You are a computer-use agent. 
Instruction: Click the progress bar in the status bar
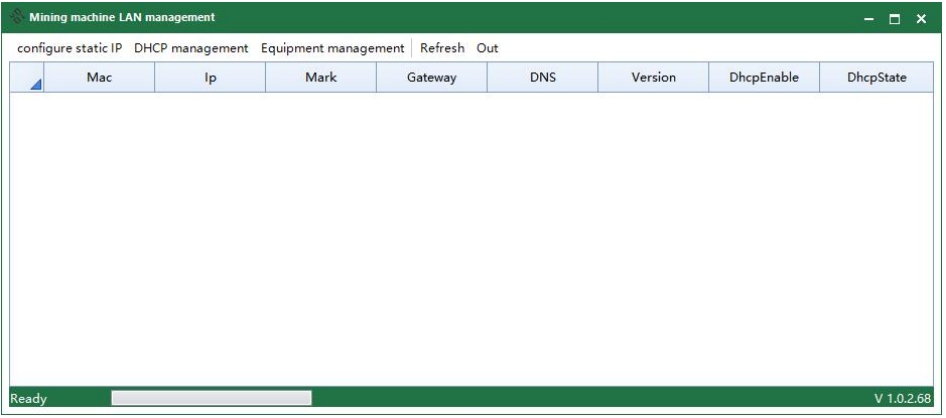click(x=211, y=399)
